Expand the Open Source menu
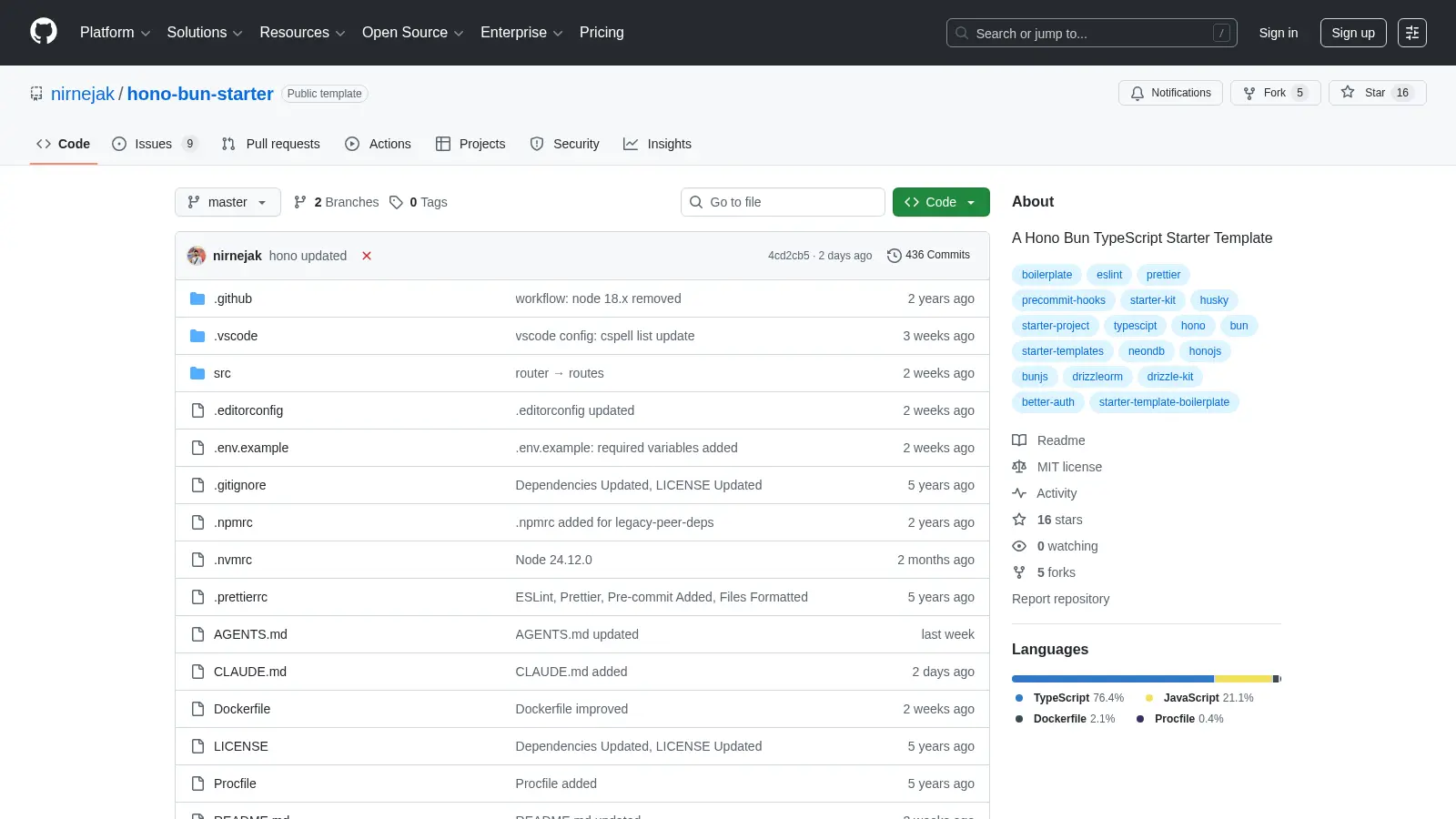 point(413,33)
